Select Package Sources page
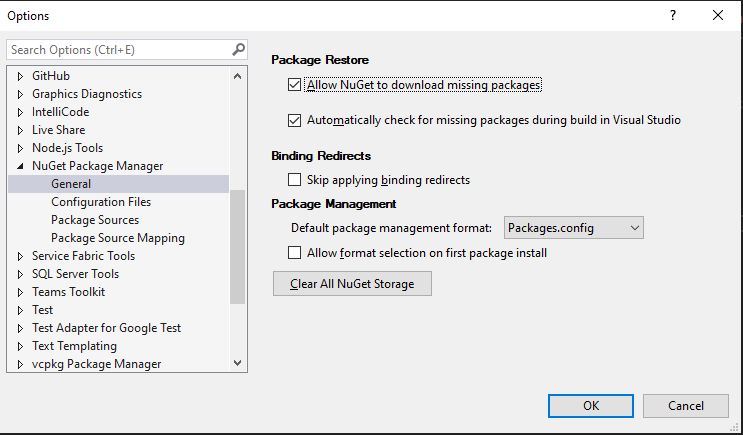Viewport: 743px width, 435px height. tap(95, 220)
